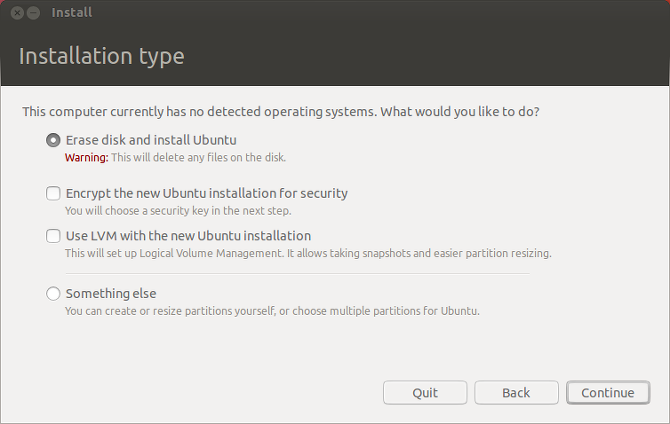Click the 'Use LVM with the new Ubuntu installation' label
670x424 pixels.
pos(188,236)
